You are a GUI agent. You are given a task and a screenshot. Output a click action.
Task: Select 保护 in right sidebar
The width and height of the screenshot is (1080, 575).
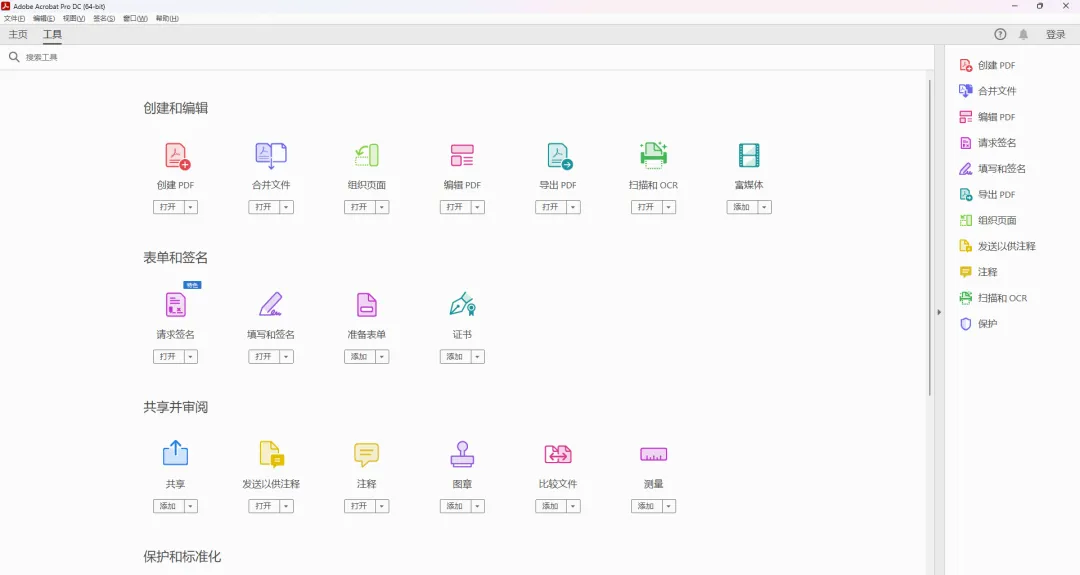[979, 324]
